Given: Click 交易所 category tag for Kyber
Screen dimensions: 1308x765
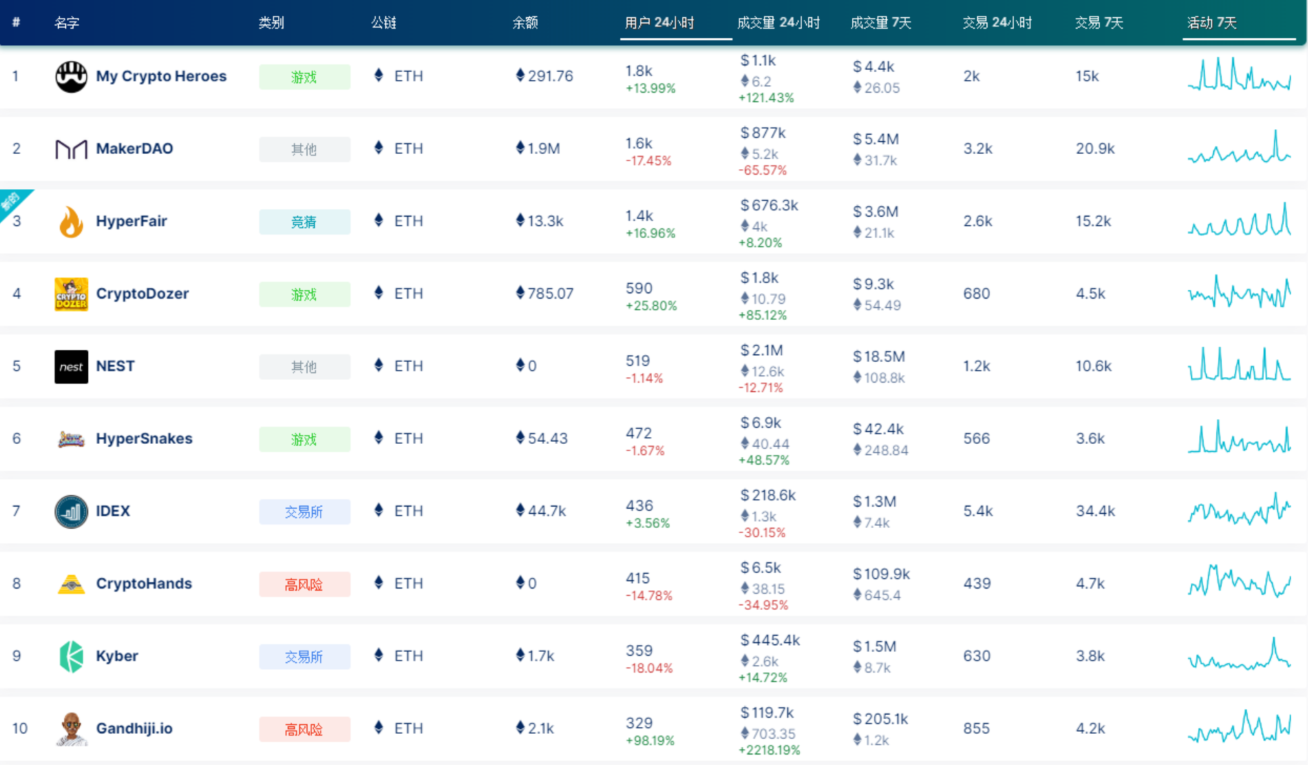Looking at the screenshot, I should pyautogui.click(x=304, y=657).
